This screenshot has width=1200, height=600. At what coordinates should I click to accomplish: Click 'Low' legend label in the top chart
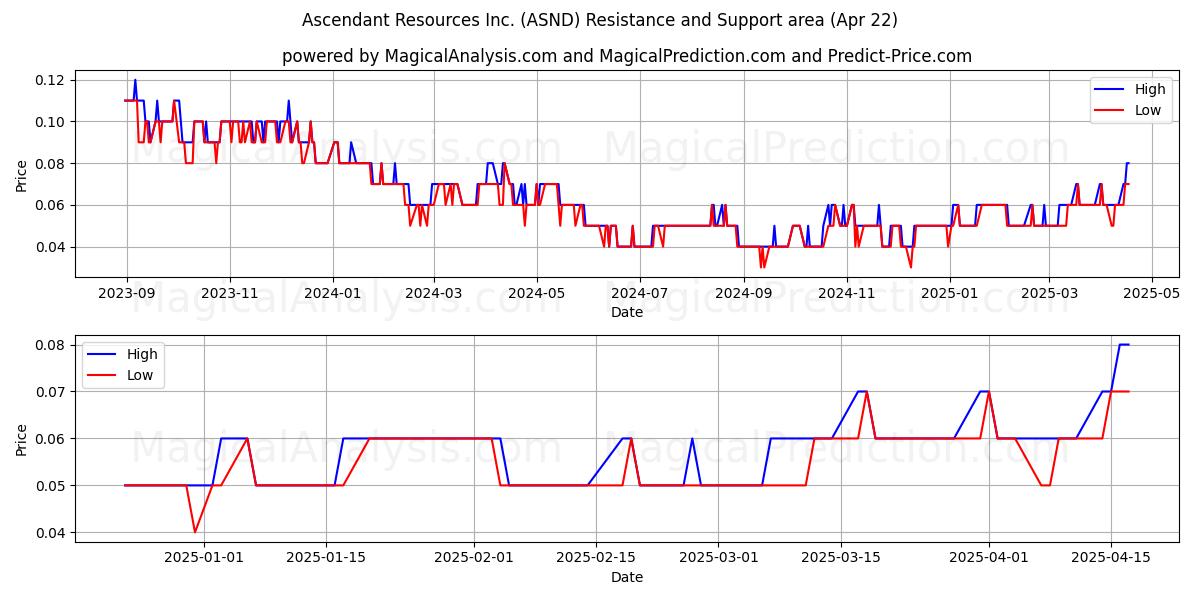tap(1148, 110)
